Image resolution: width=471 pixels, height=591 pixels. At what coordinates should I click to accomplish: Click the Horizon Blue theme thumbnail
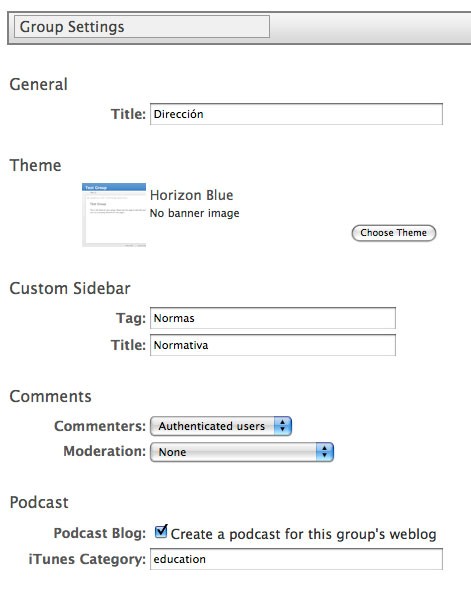(114, 215)
